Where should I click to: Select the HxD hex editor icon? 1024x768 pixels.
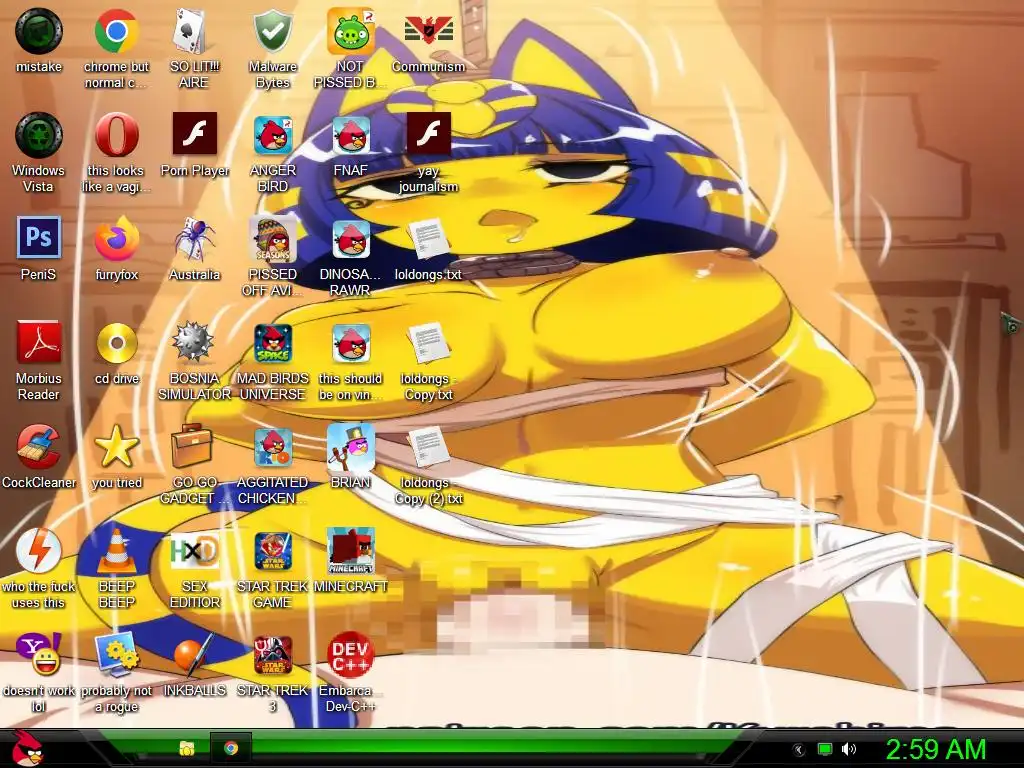[194, 551]
